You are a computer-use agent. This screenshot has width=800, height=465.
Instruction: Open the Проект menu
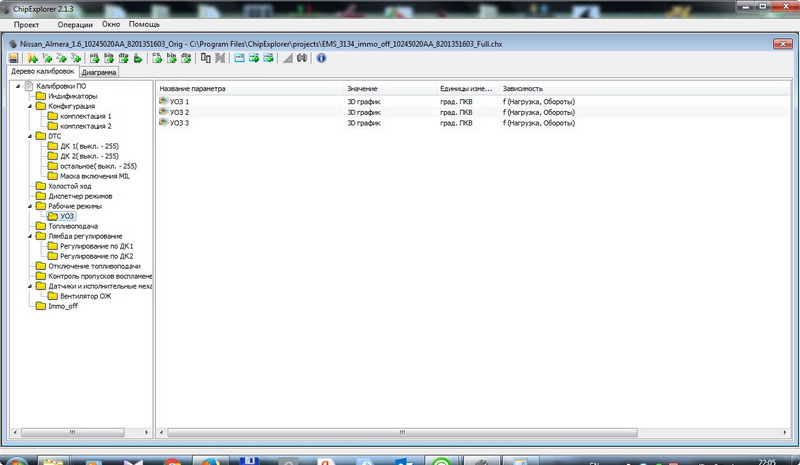click(26, 23)
